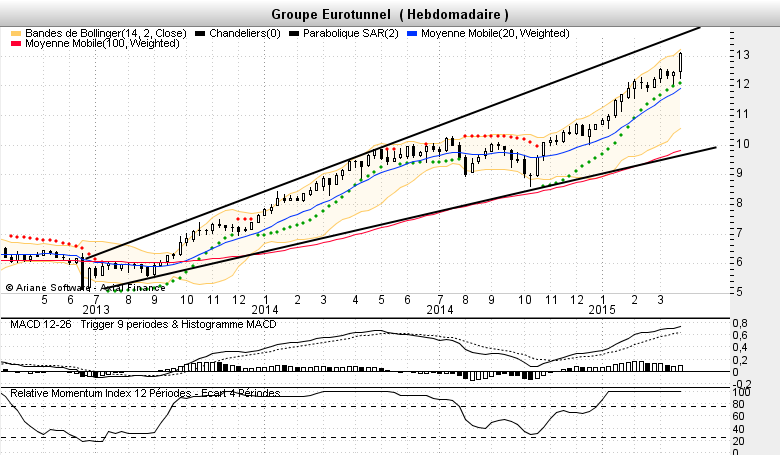
Task: Click the 100 value on the Relative Momentum axis
Action: coord(742,393)
